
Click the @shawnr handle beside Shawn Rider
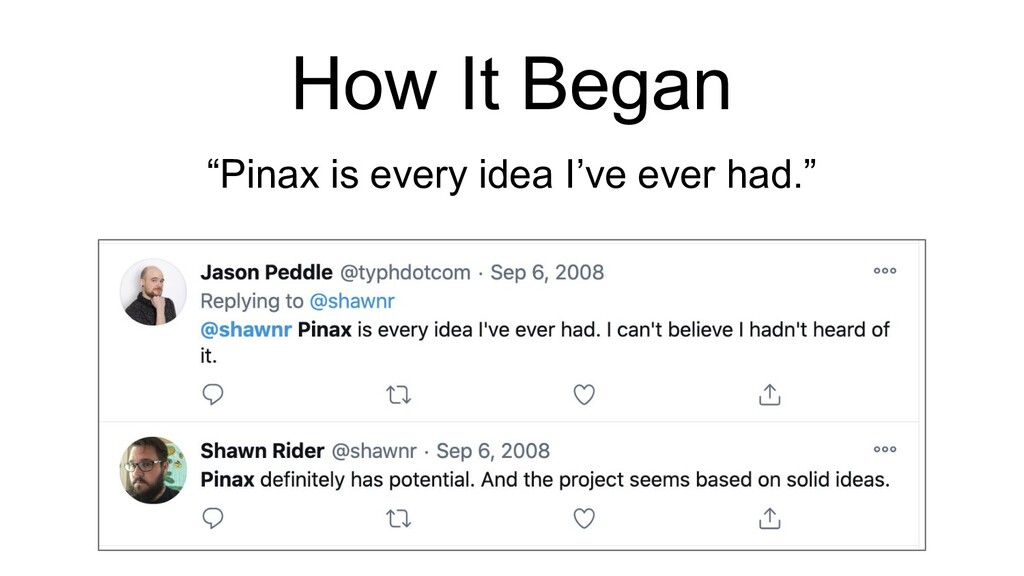coord(374,451)
